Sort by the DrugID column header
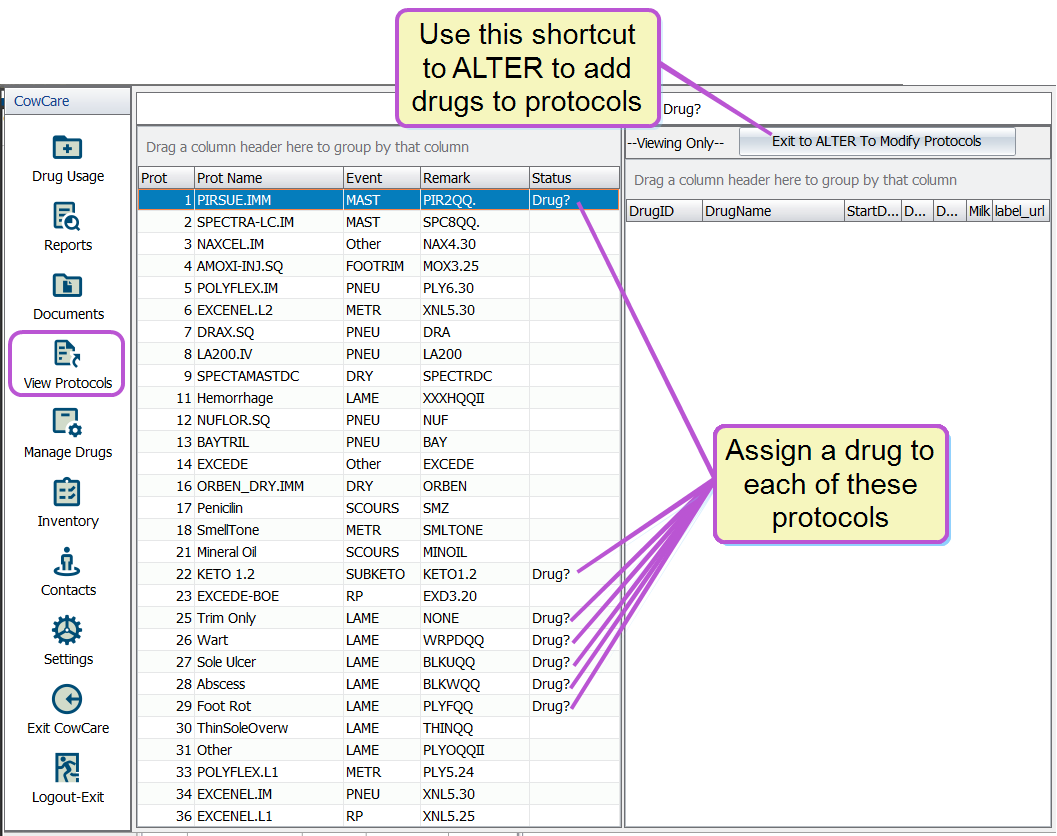Viewport: 1057px width, 836px height. (x=664, y=211)
